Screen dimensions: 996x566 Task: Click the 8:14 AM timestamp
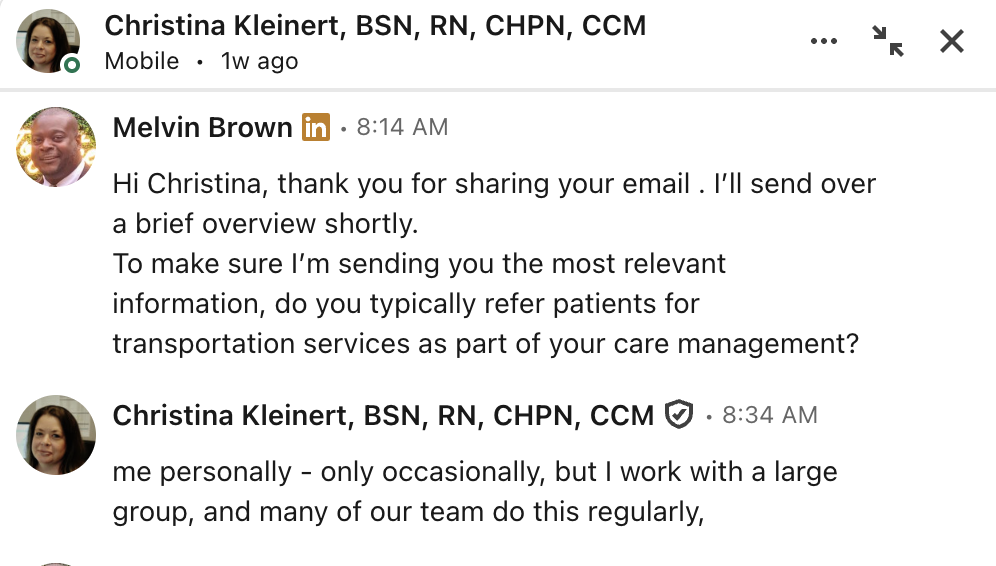click(402, 127)
